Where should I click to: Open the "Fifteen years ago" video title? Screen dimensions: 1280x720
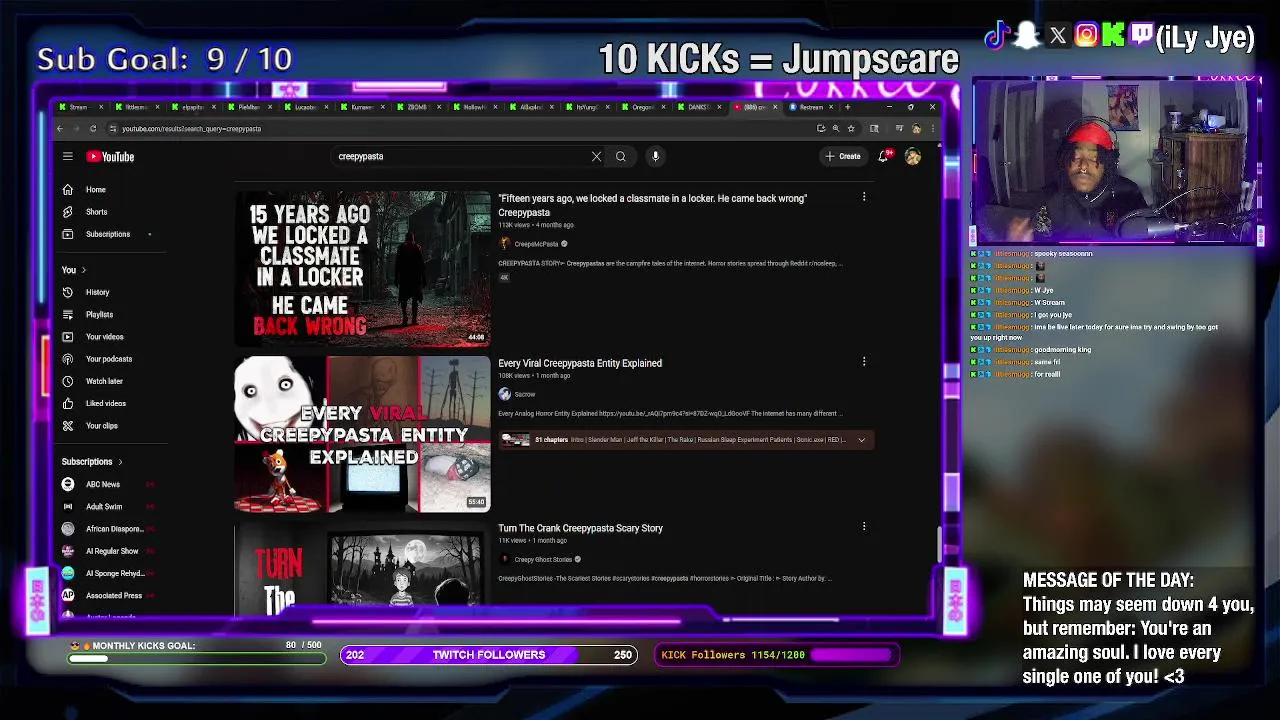pyautogui.click(x=652, y=205)
